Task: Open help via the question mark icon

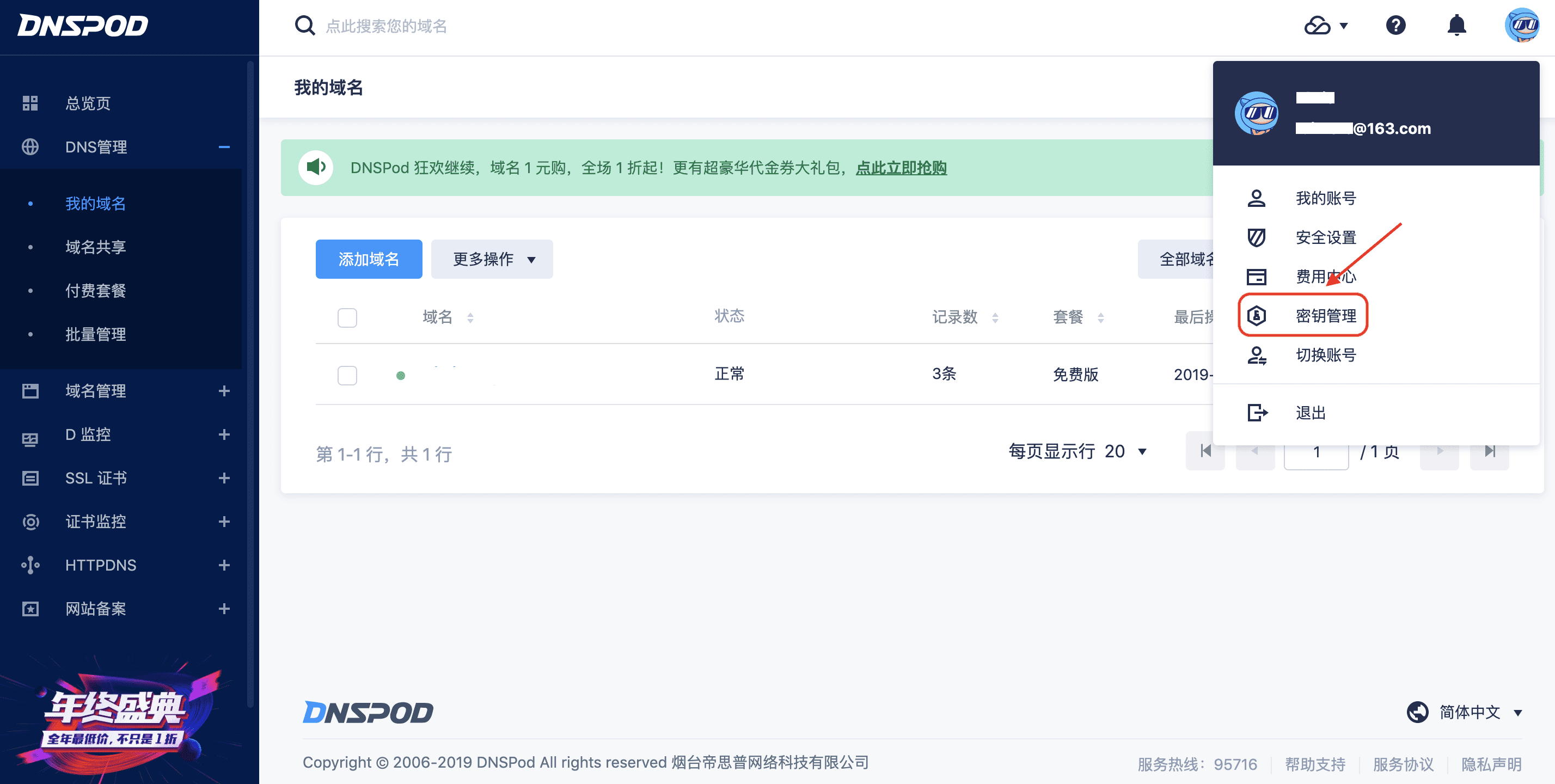Action: click(x=1395, y=26)
